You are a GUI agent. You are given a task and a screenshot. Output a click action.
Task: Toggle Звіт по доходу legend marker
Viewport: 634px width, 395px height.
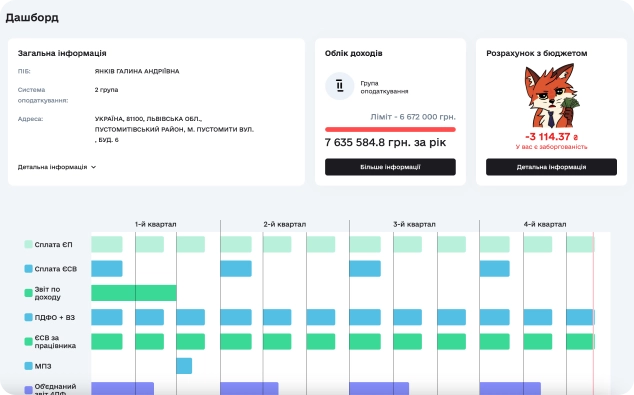(x=28, y=293)
